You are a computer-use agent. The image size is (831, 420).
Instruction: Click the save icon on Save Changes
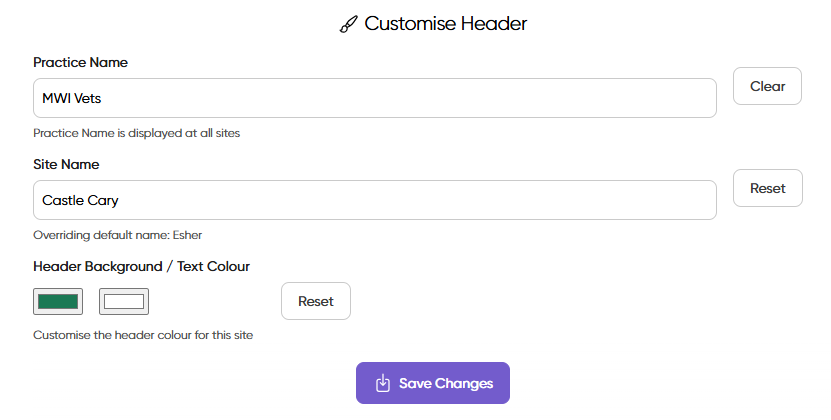coord(383,383)
